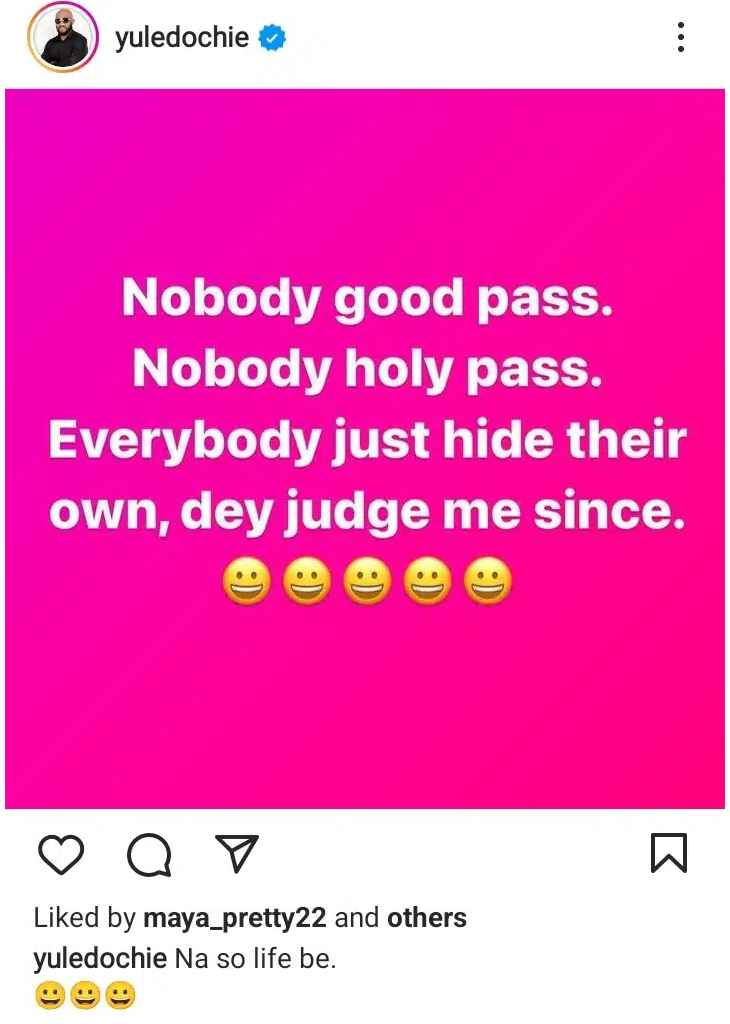730x1024 pixels.
Task: Open comments via the speech bubble icon
Action: pyautogui.click(x=150, y=854)
